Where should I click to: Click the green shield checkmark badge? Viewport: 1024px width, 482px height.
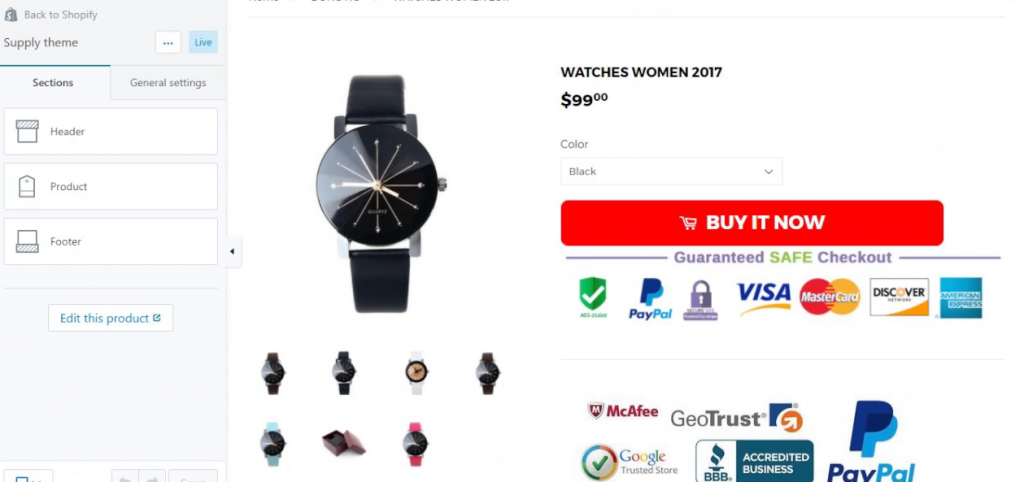[x=593, y=297]
